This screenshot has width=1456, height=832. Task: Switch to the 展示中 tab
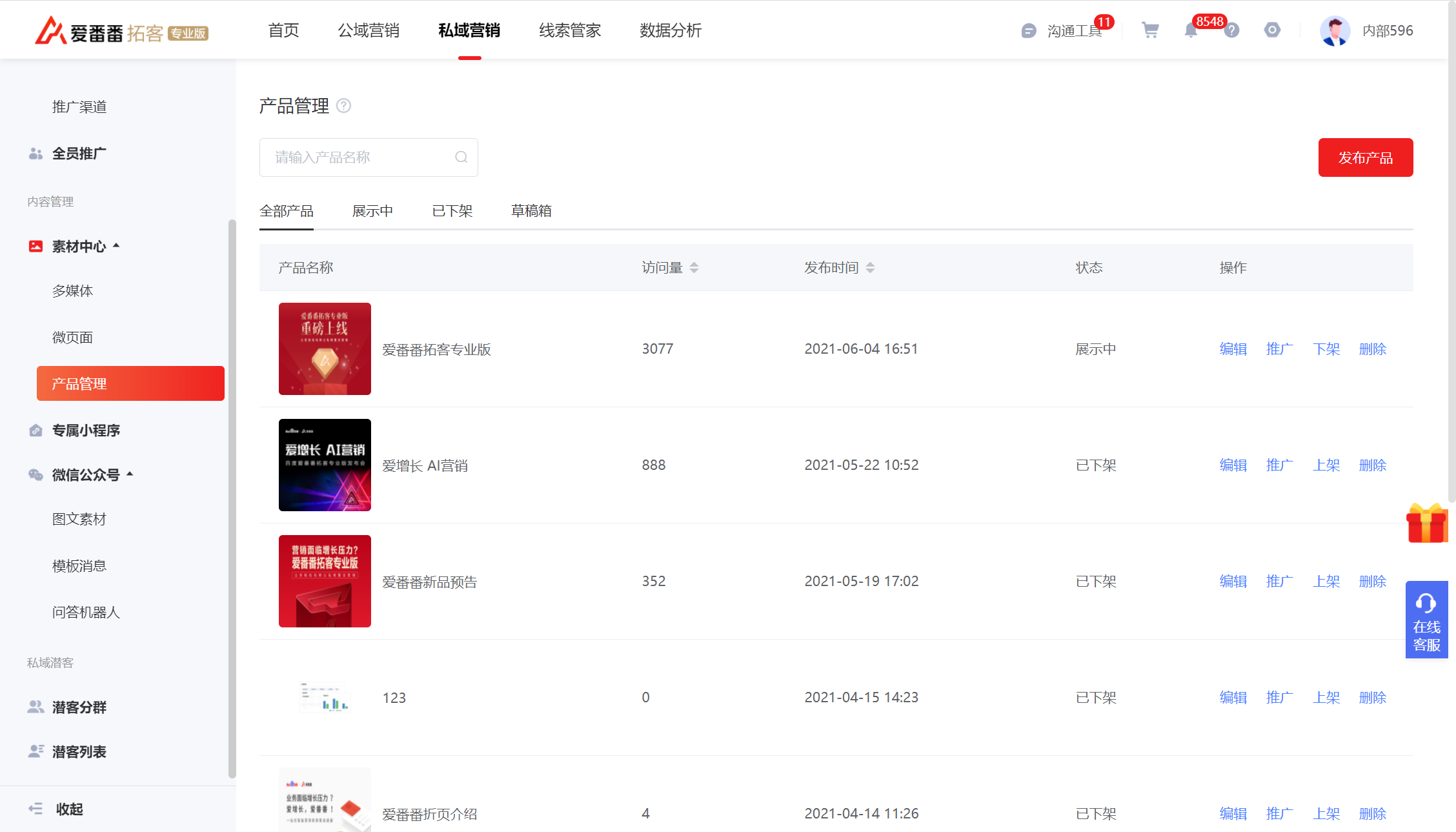pos(372,211)
